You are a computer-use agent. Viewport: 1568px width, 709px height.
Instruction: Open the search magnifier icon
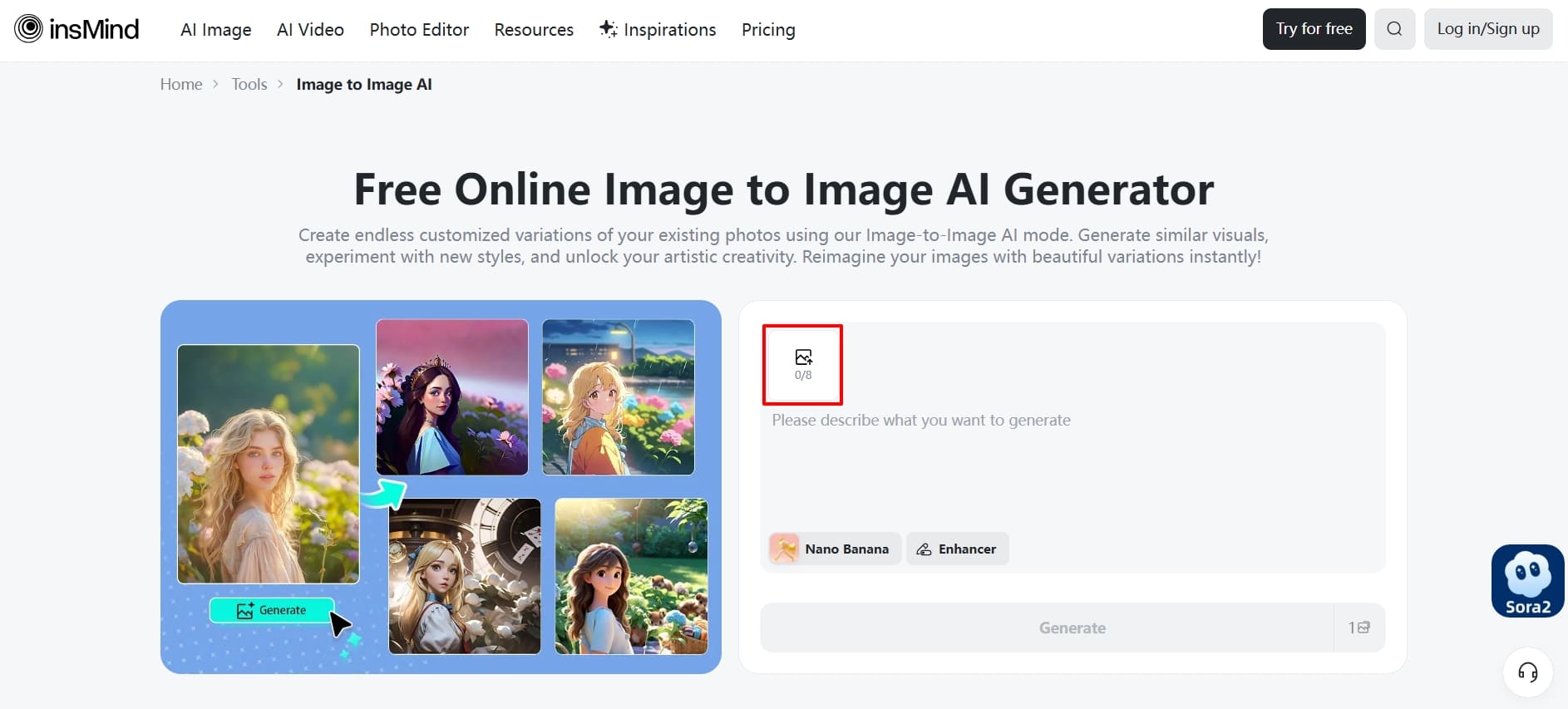click(1394, 29)
